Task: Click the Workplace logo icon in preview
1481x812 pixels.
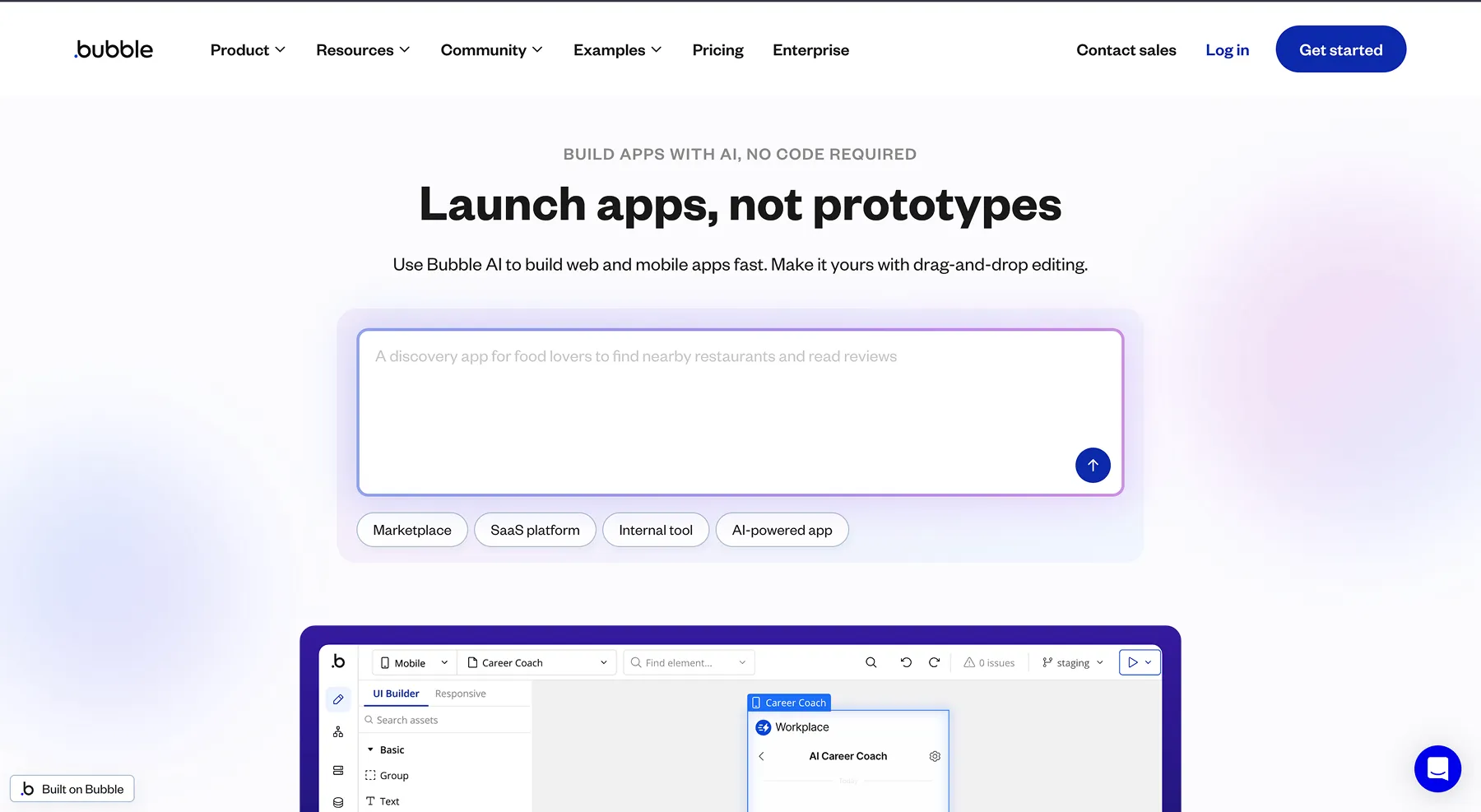Action: pos(764,727)
